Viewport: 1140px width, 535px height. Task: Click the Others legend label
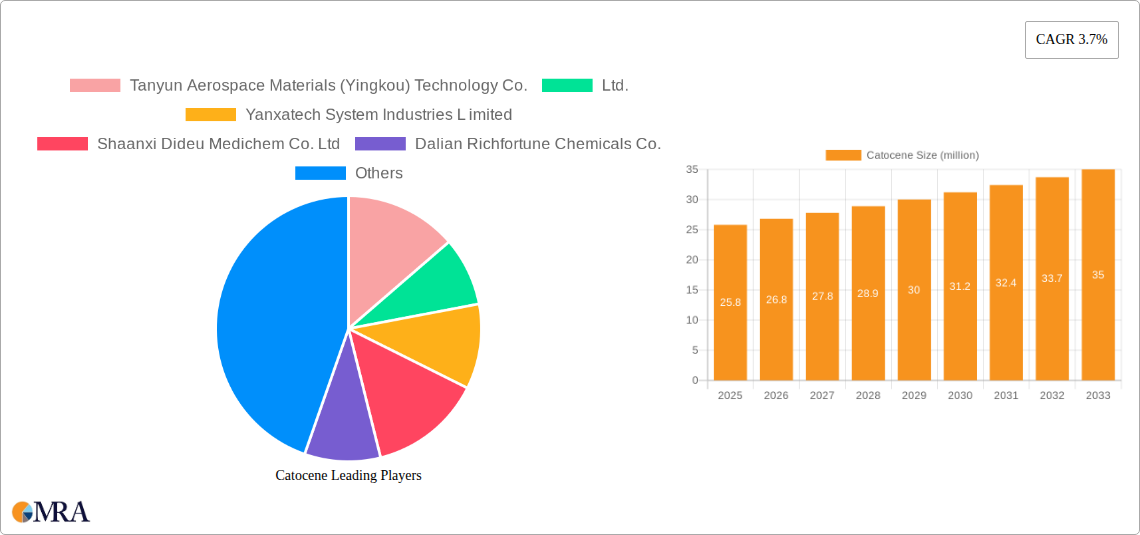(379, 173)
